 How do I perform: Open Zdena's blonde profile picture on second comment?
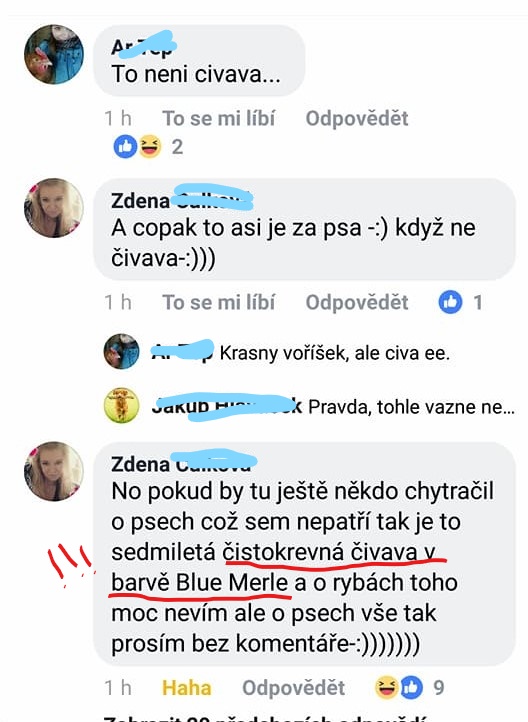[x=54, y=208]
